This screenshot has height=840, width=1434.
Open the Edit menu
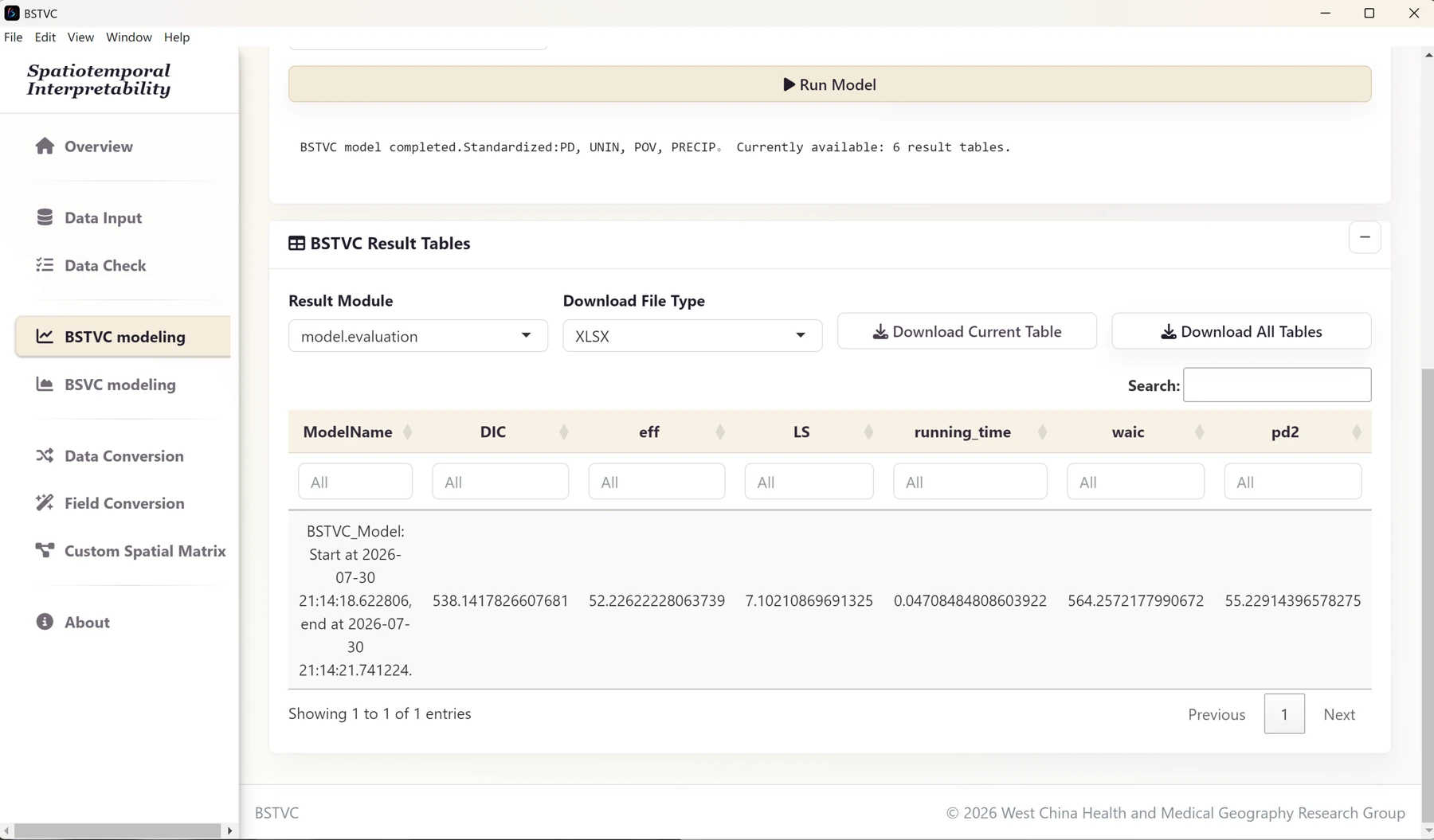(x=45, y=37)
